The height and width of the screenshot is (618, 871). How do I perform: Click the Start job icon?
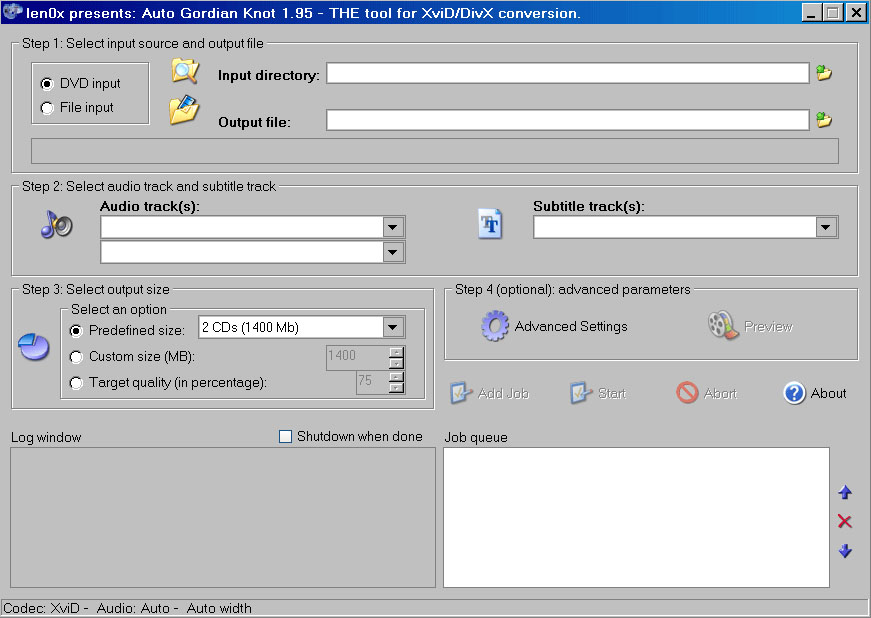[581, 393]
